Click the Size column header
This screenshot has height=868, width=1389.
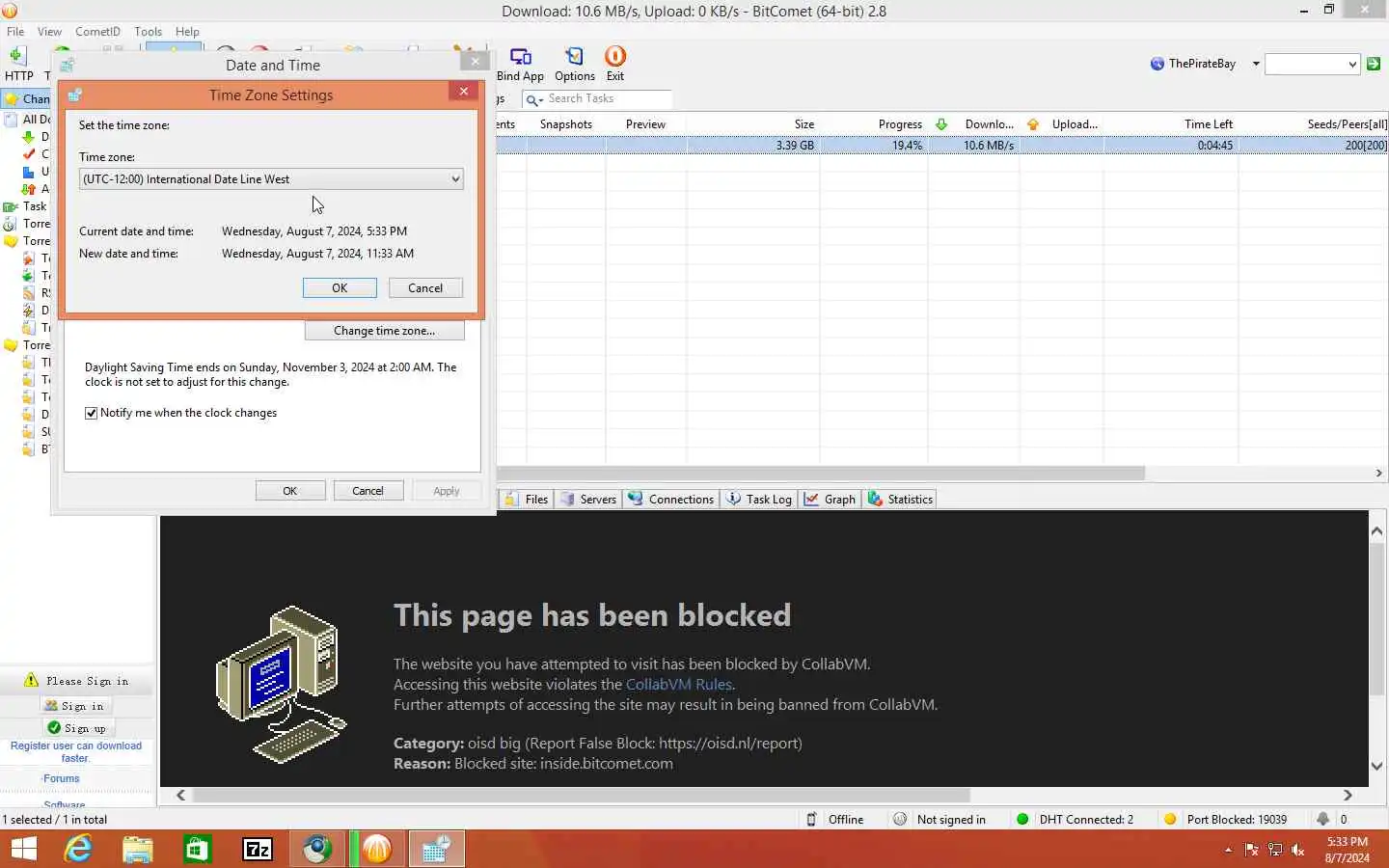[804, 124]
